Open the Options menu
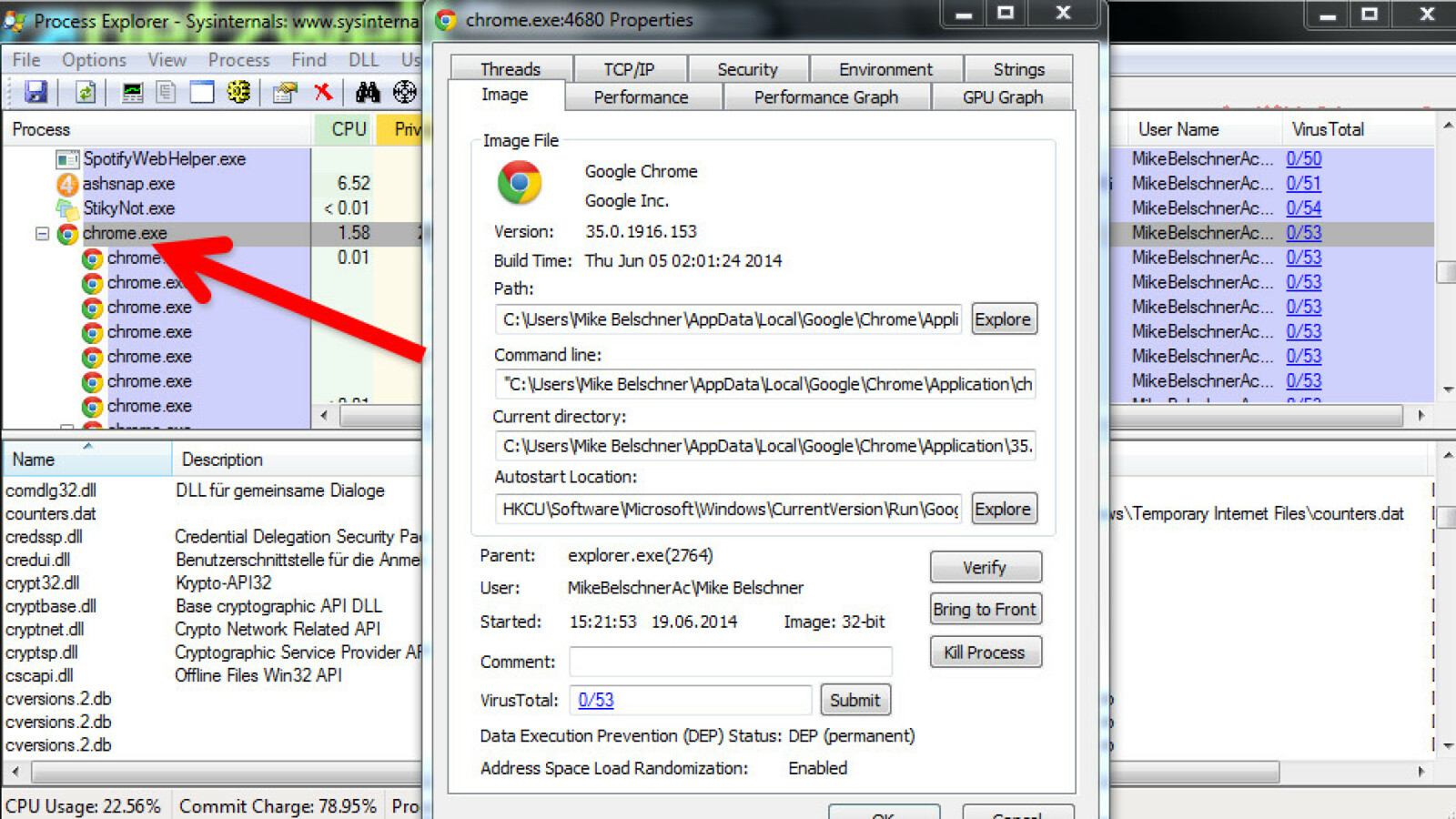Viewport: 1456px width, 819px height. [93, 60]
